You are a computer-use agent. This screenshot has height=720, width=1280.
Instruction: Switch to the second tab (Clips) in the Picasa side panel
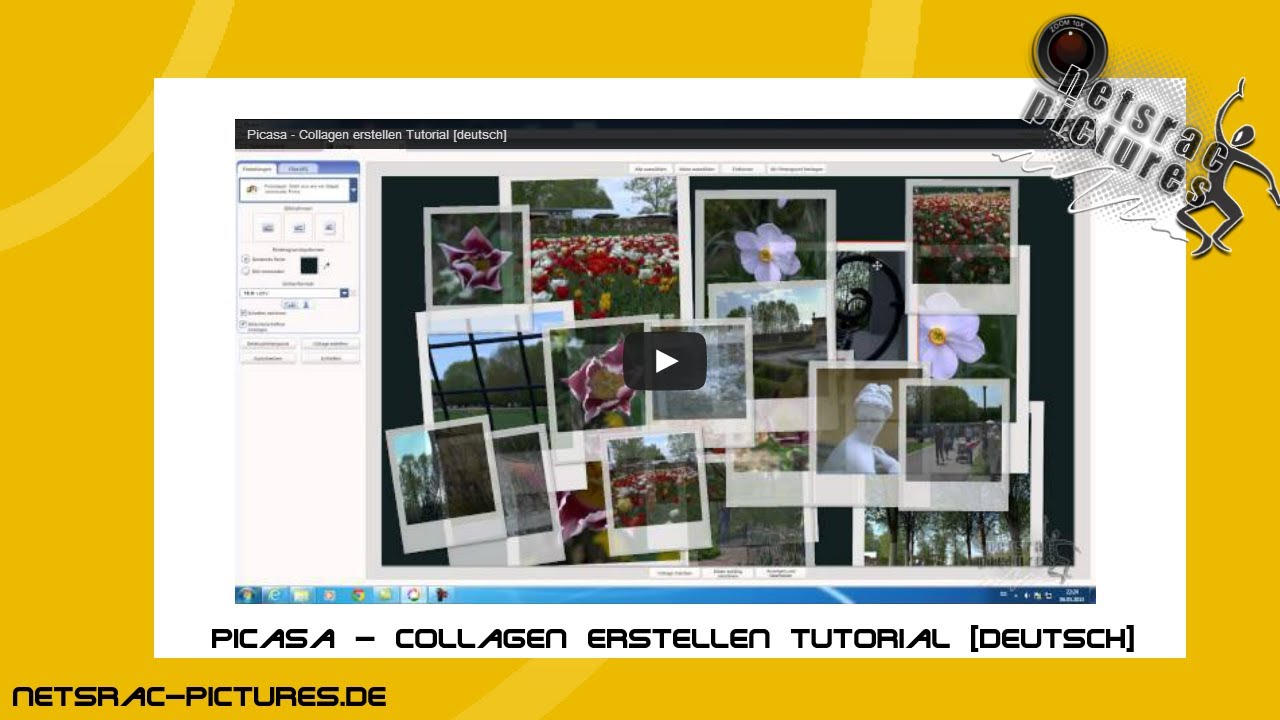tap(298, 169)
